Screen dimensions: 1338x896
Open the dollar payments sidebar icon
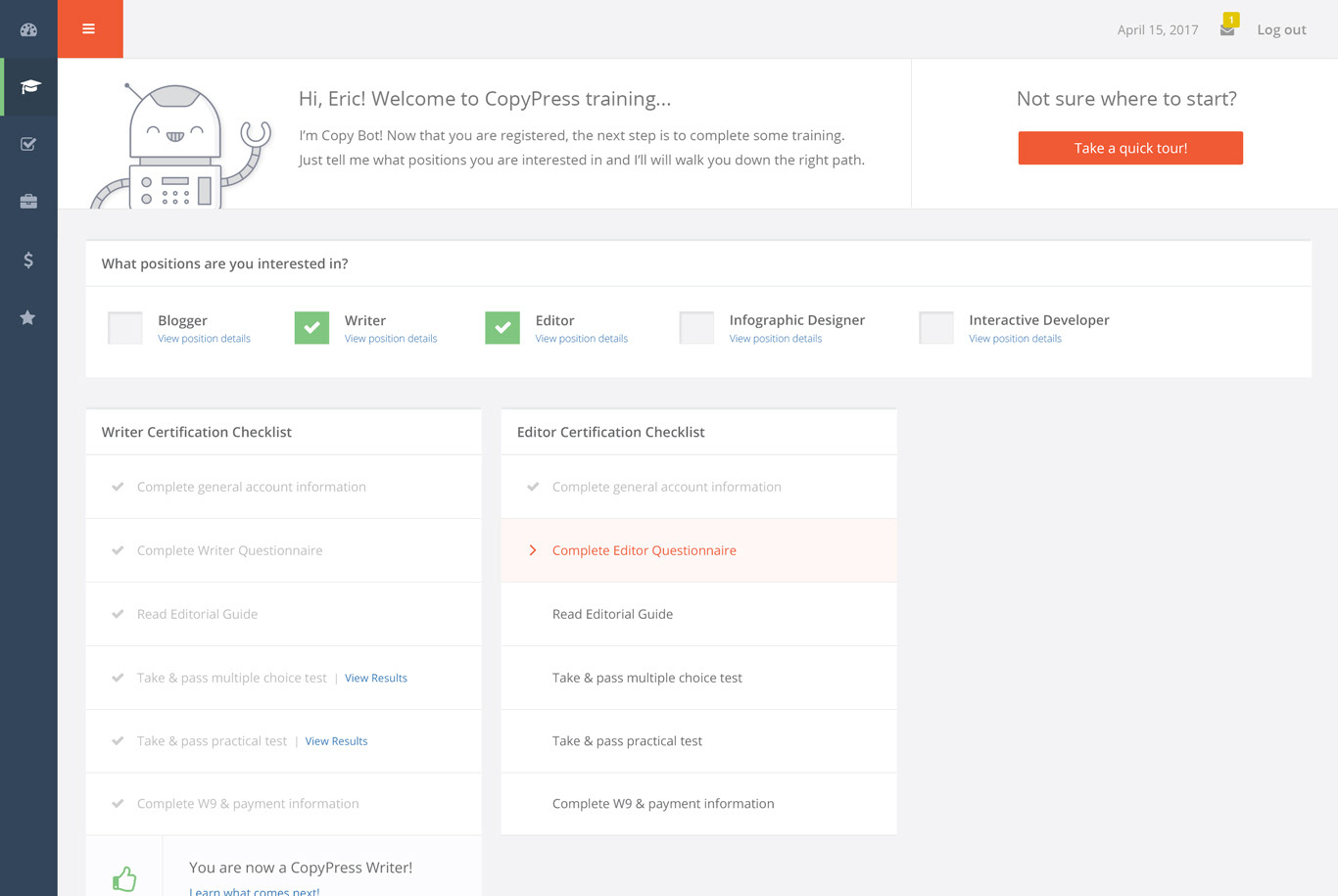click(28, 259)
